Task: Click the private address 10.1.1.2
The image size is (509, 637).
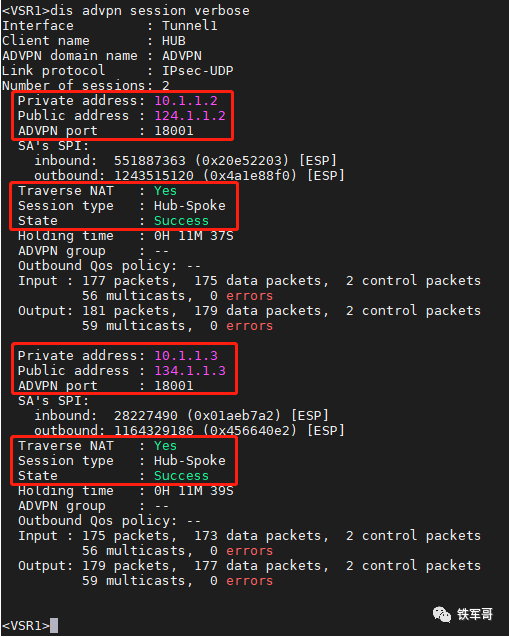Action: pos(186,101)
